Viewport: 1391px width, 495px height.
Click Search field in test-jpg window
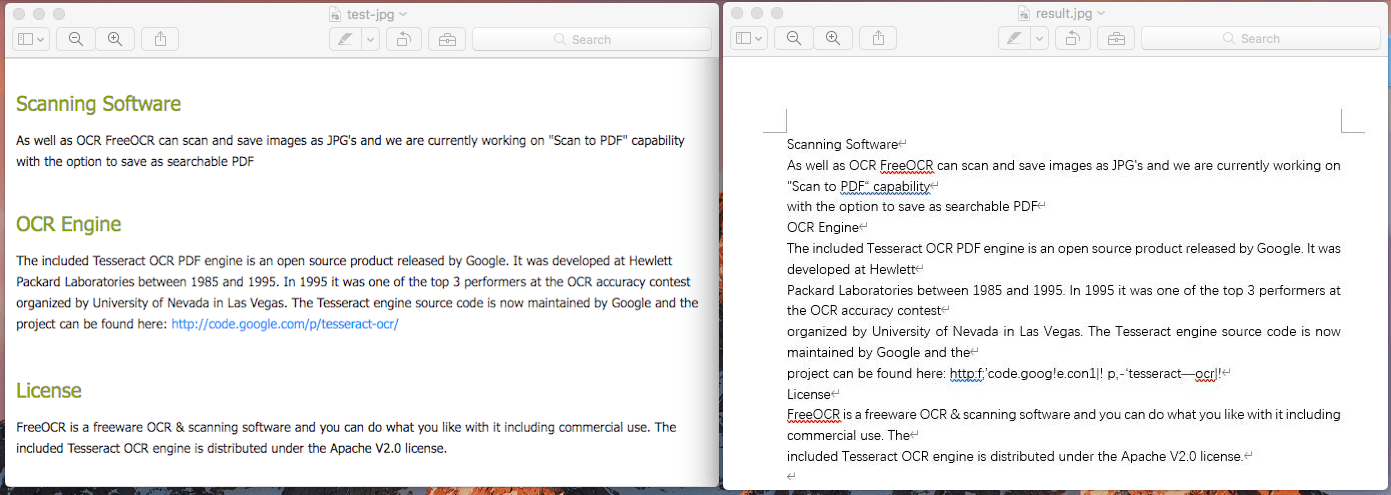591,39
